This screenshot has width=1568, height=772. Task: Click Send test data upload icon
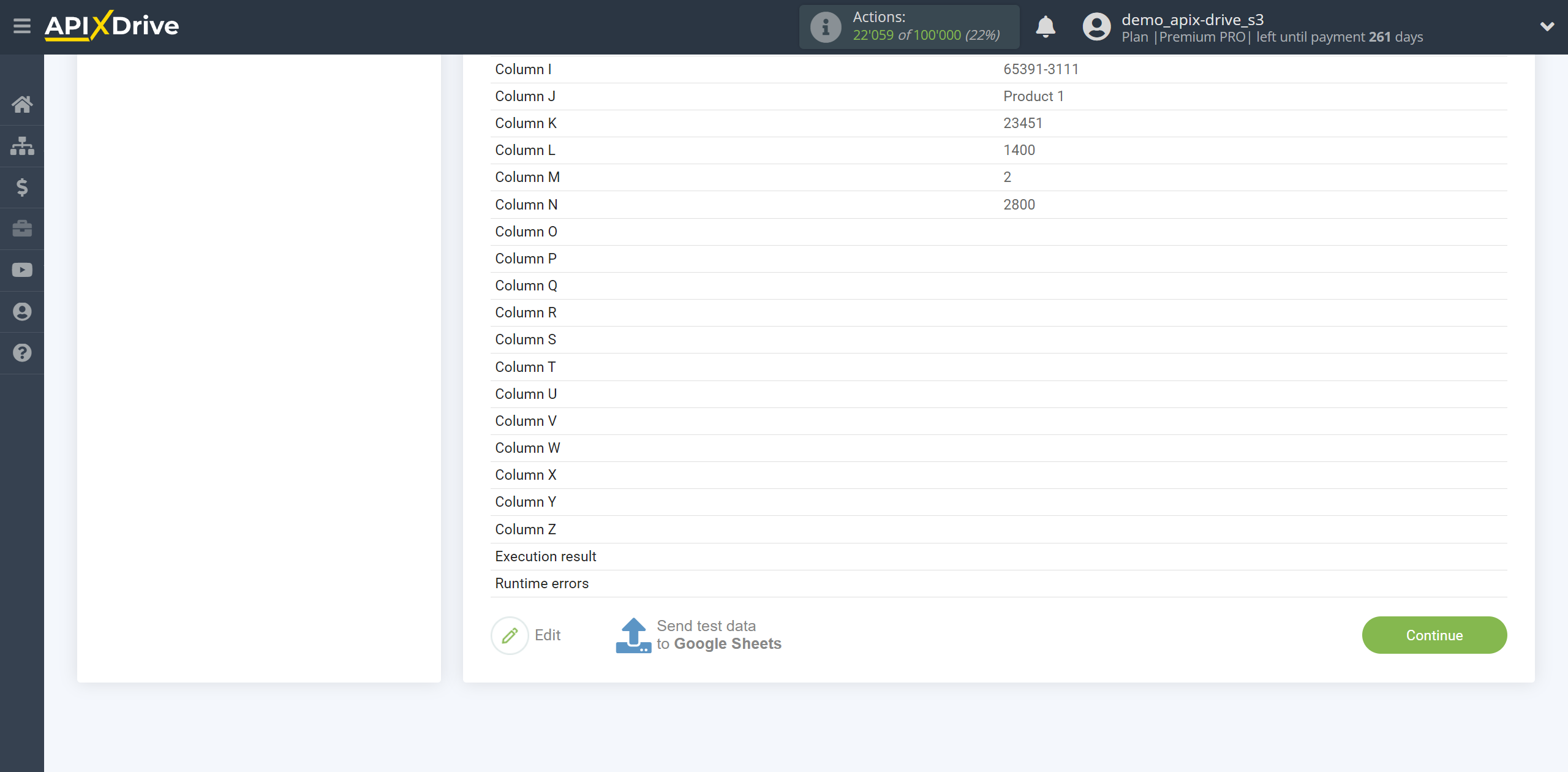click(x=633, y=635)
